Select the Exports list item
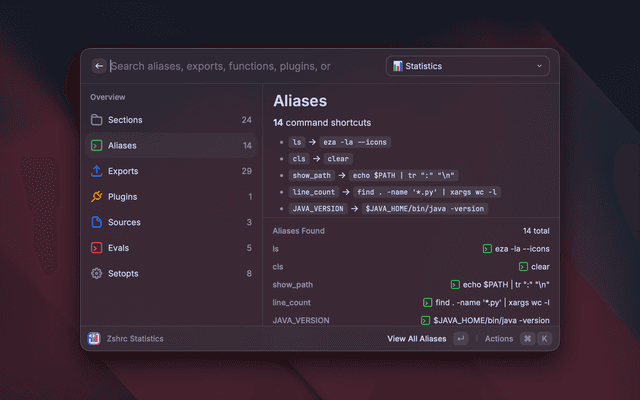This screenshot has width=640, height=400. (x=170, y=171)
